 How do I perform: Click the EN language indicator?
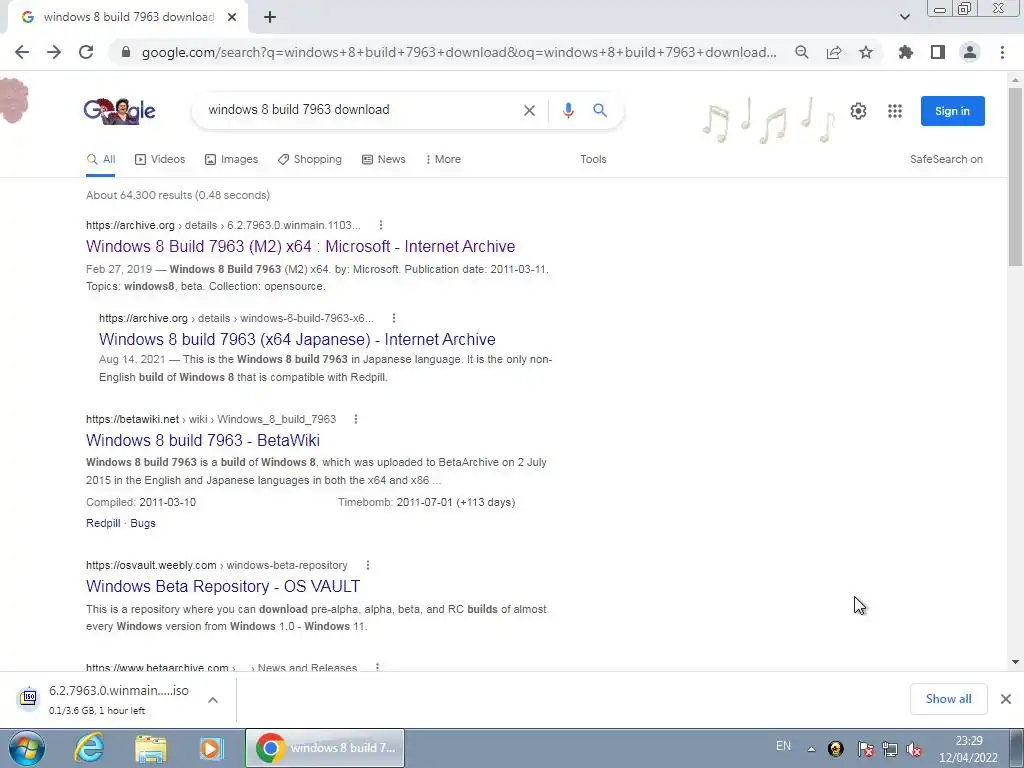coord(783,746)
